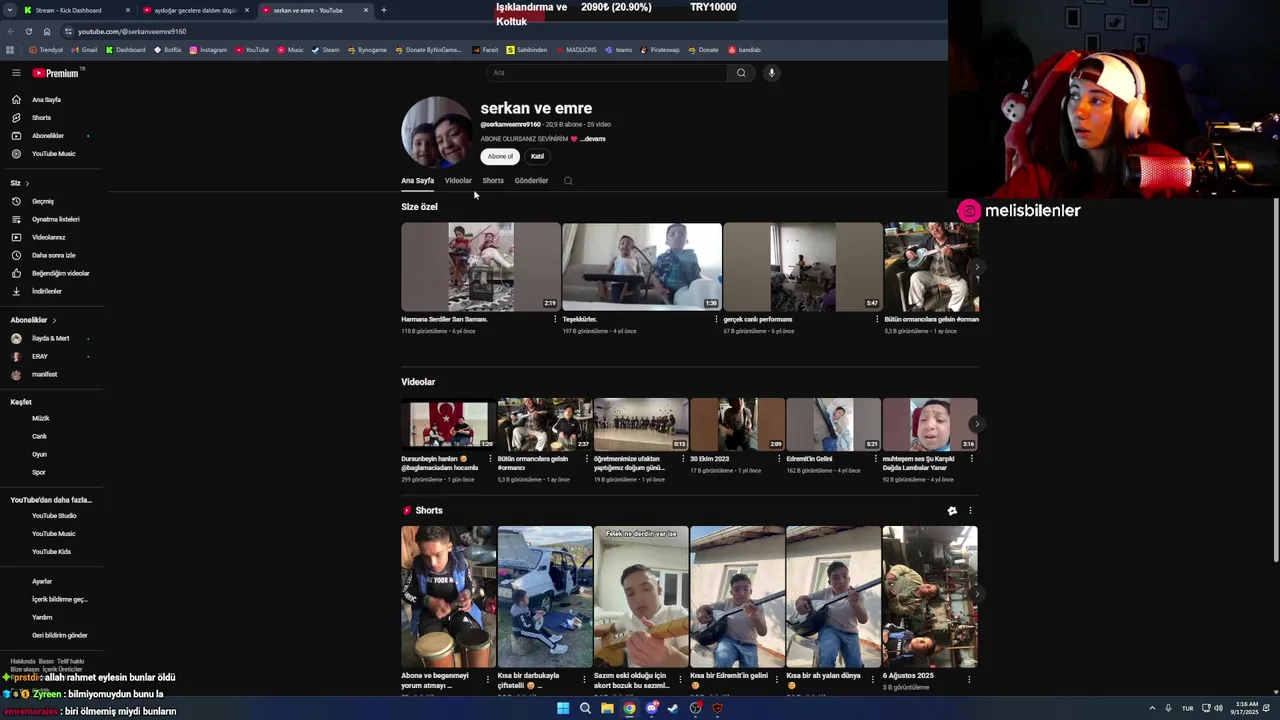The height and width of the screenshot is (720, 1280).
Task: Play the Edremit'in Gelini video thumbnail
Action: pos(833,424)
